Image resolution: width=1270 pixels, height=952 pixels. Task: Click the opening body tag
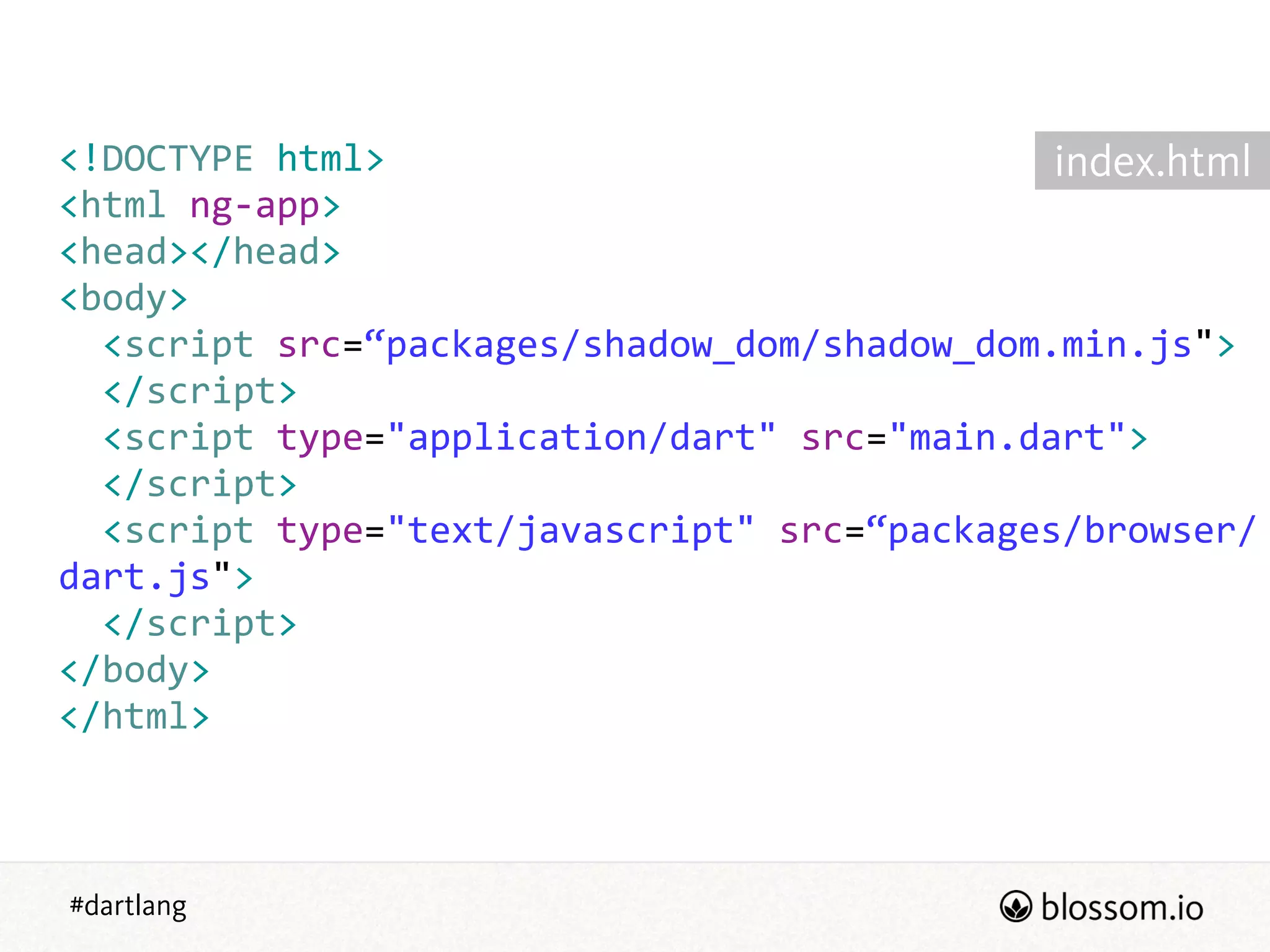coord(123,299)
